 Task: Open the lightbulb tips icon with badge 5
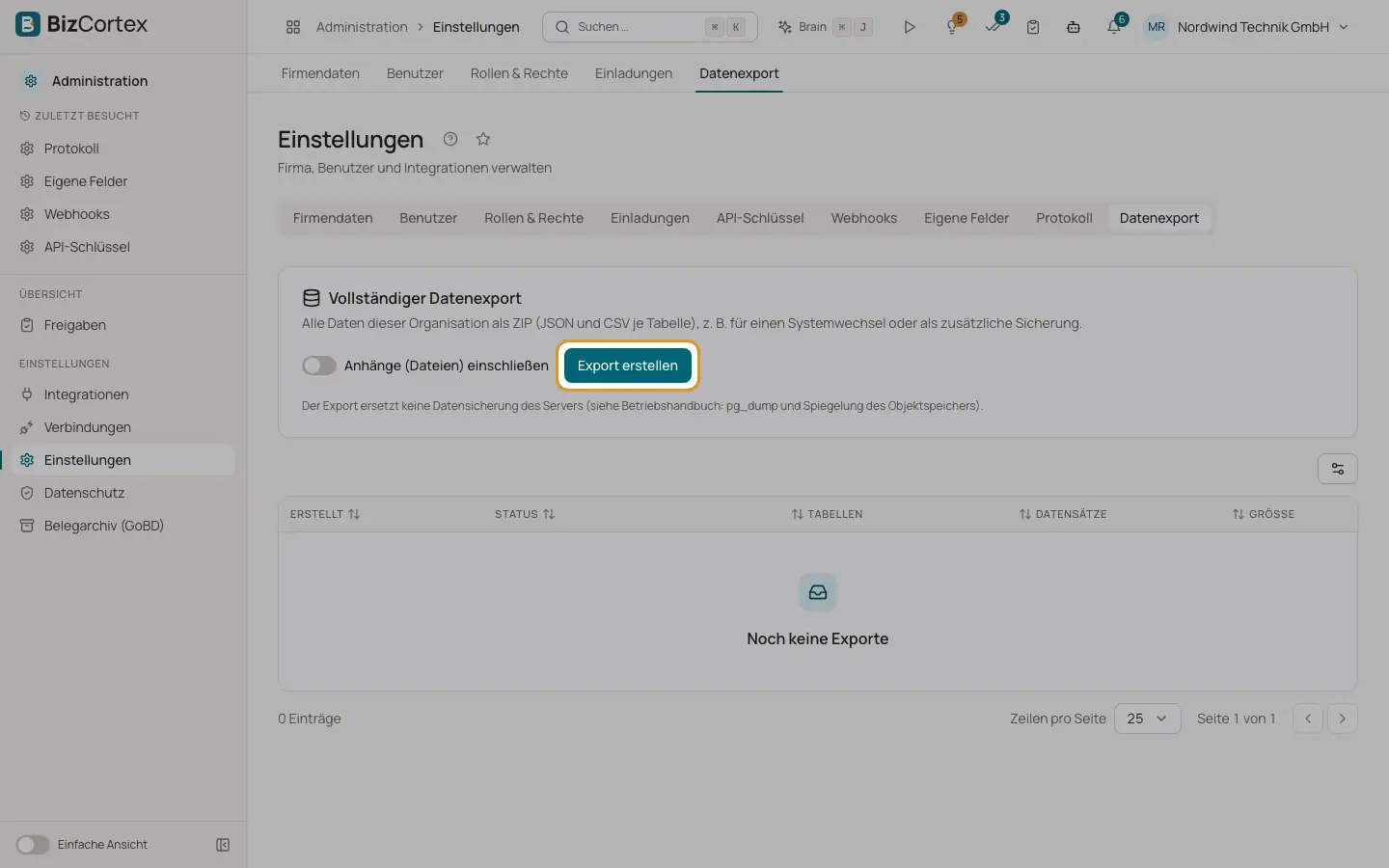pos(952,27)
